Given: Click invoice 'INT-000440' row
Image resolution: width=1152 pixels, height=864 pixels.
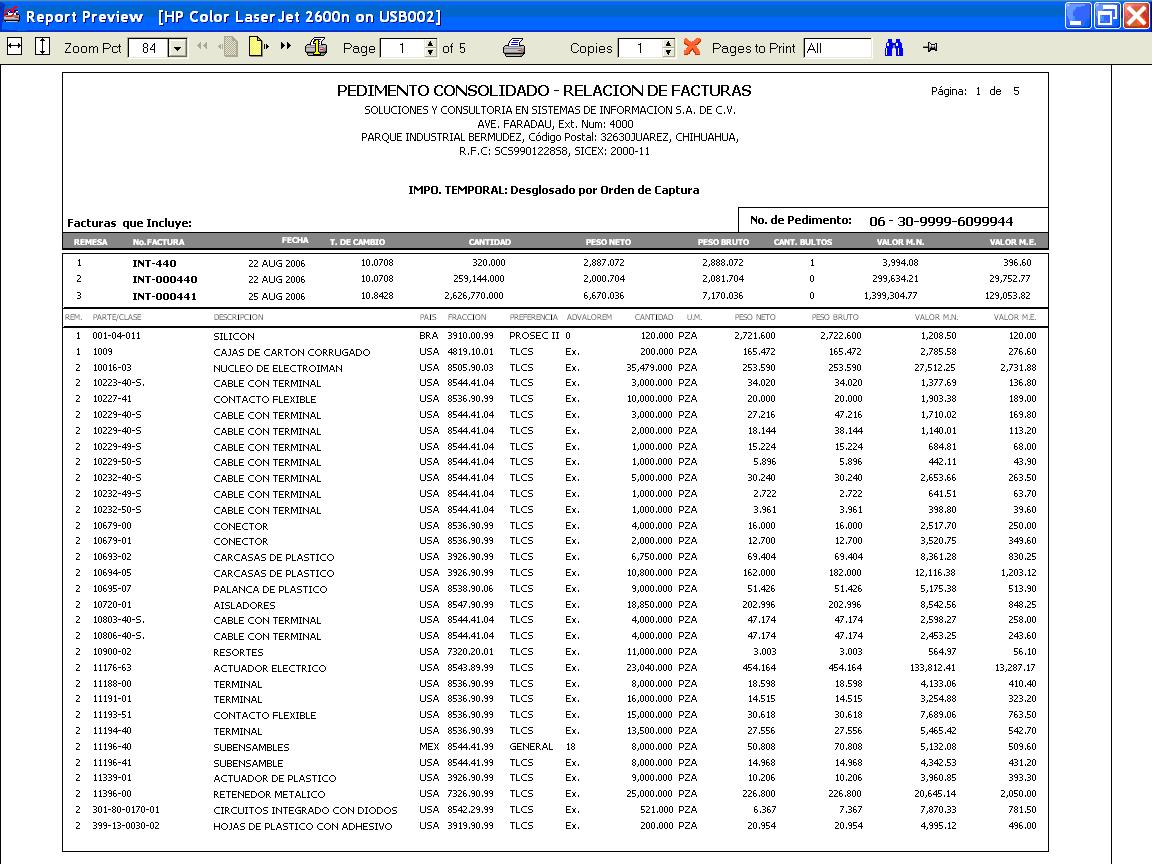Looking at the screenshot, I should (x=165, y=279).
